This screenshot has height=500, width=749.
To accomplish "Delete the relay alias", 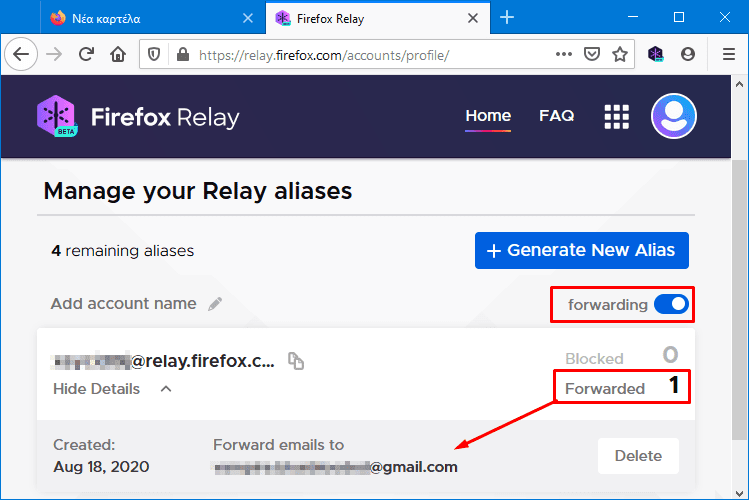I will point(638,456).
